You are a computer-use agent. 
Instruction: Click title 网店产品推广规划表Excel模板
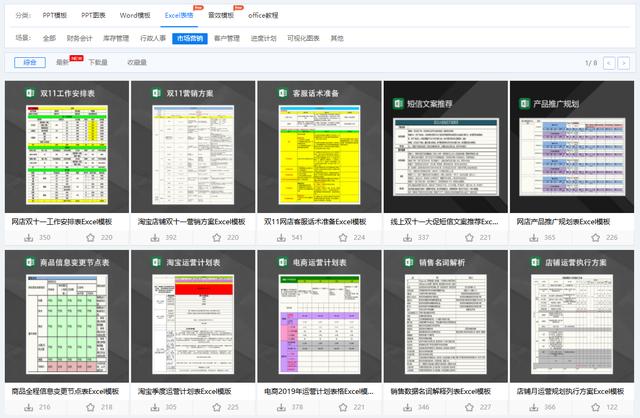pos(563,222)
